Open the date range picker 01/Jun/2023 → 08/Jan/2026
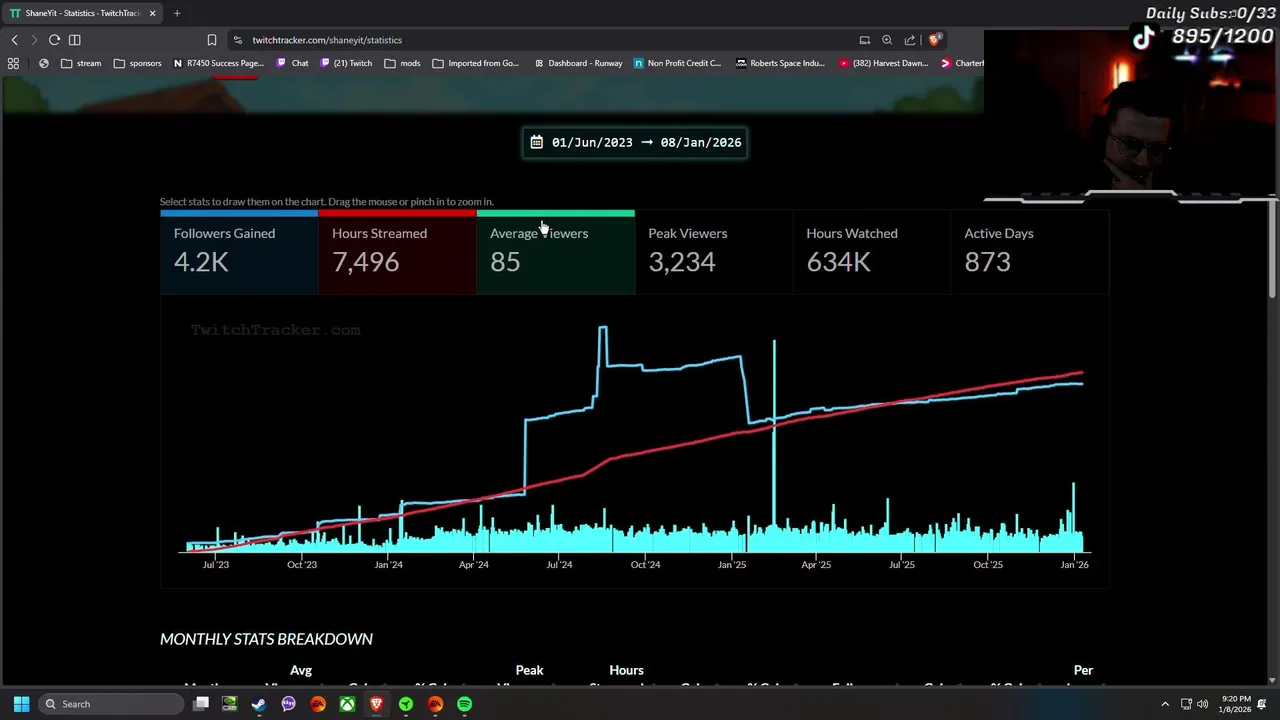1280x720 pixels. point(636,142)
